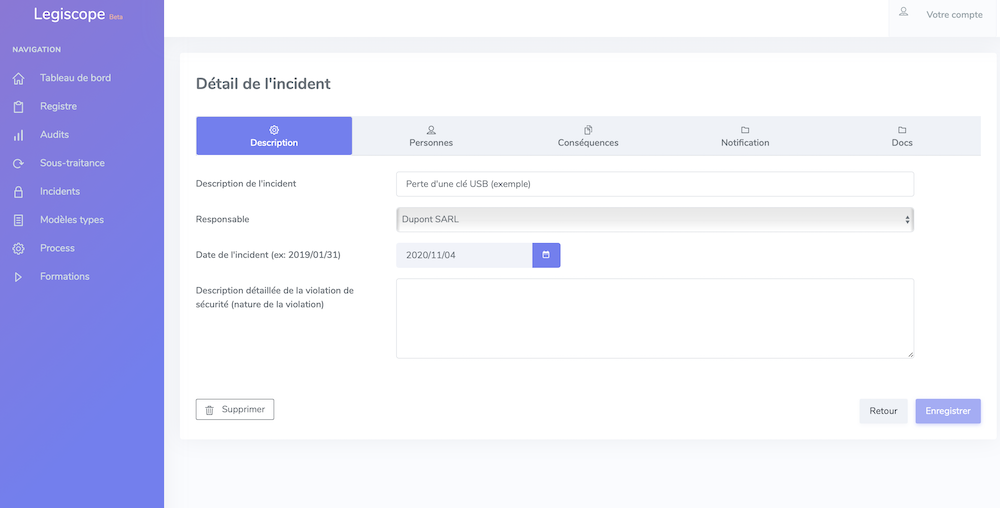This screenshot has height=508, width=1000.
Task: Click the refresh icon beside Sous-traitance
Action: 18,163
